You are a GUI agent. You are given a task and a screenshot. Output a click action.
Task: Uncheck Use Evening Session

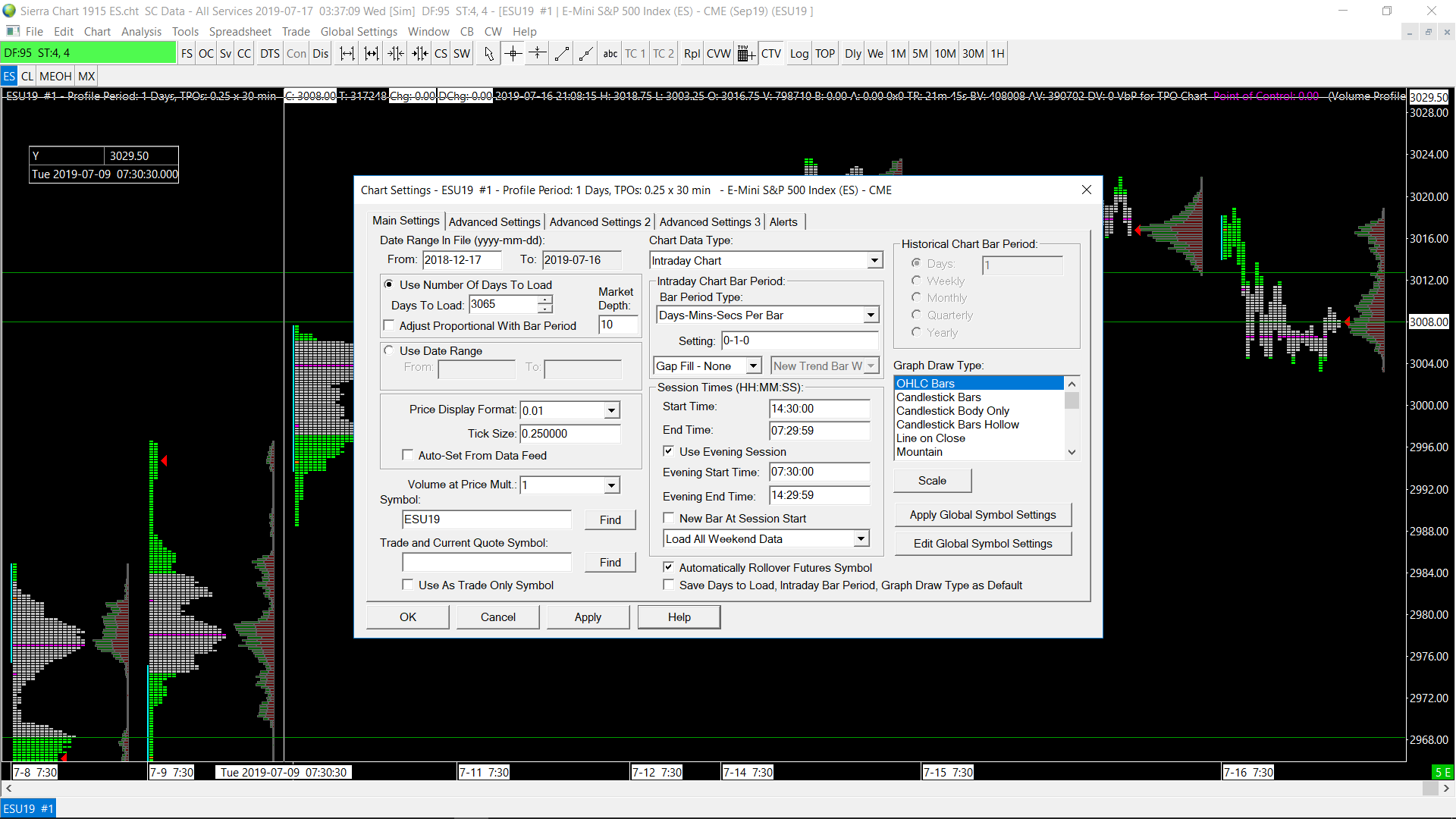[x=669, y=451]
